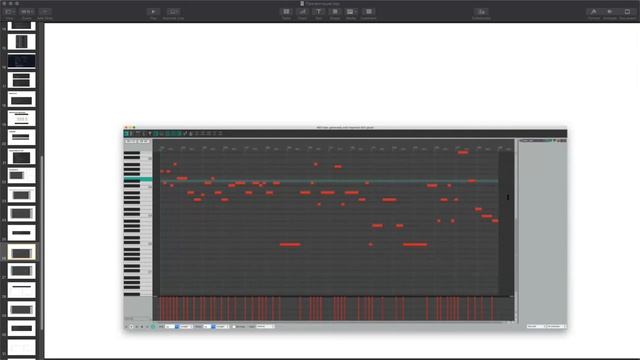Click the Collaborate toolbar button

click(x=482, y=12)
